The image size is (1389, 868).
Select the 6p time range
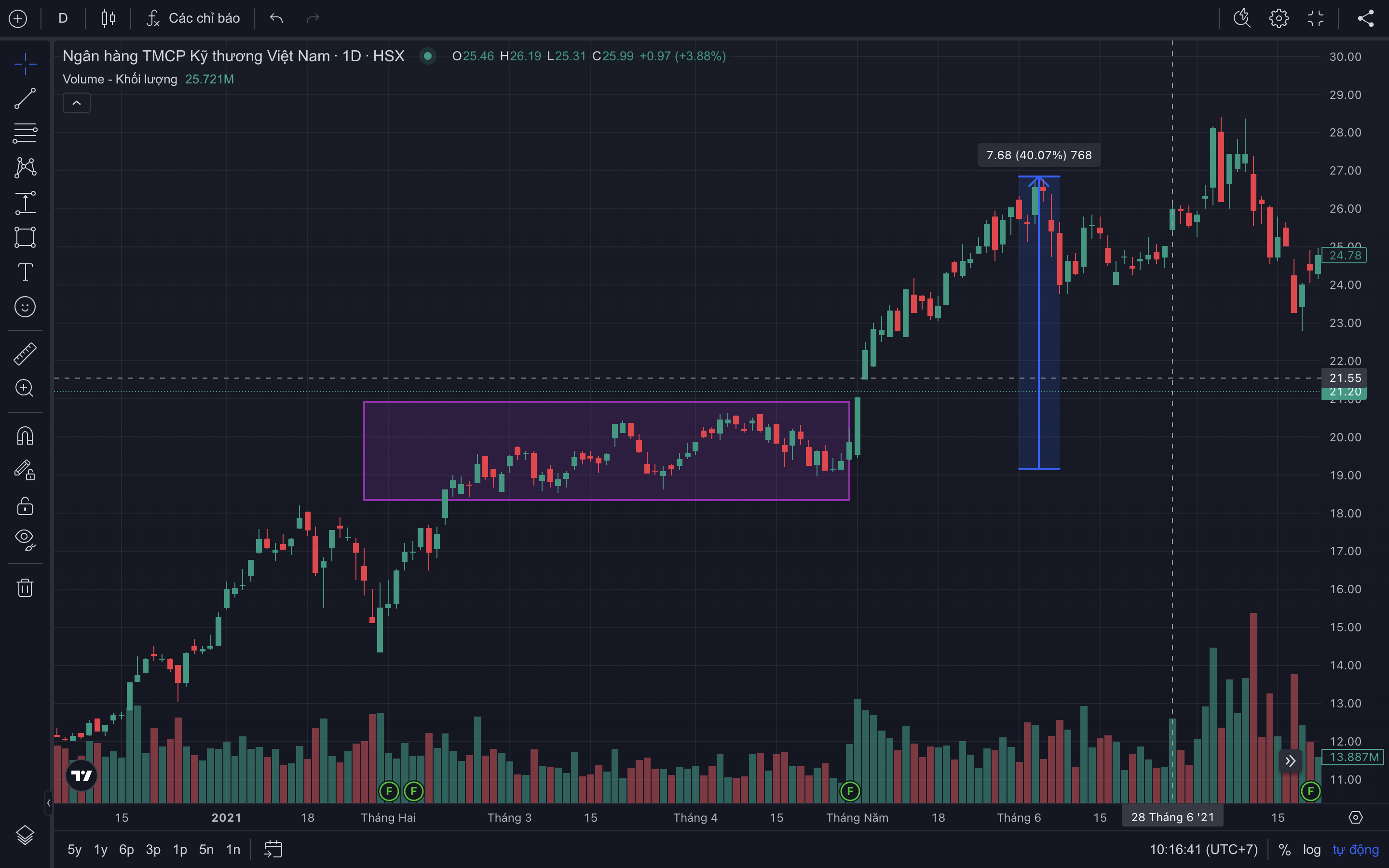pyautogui.click(x=126, y=849)
